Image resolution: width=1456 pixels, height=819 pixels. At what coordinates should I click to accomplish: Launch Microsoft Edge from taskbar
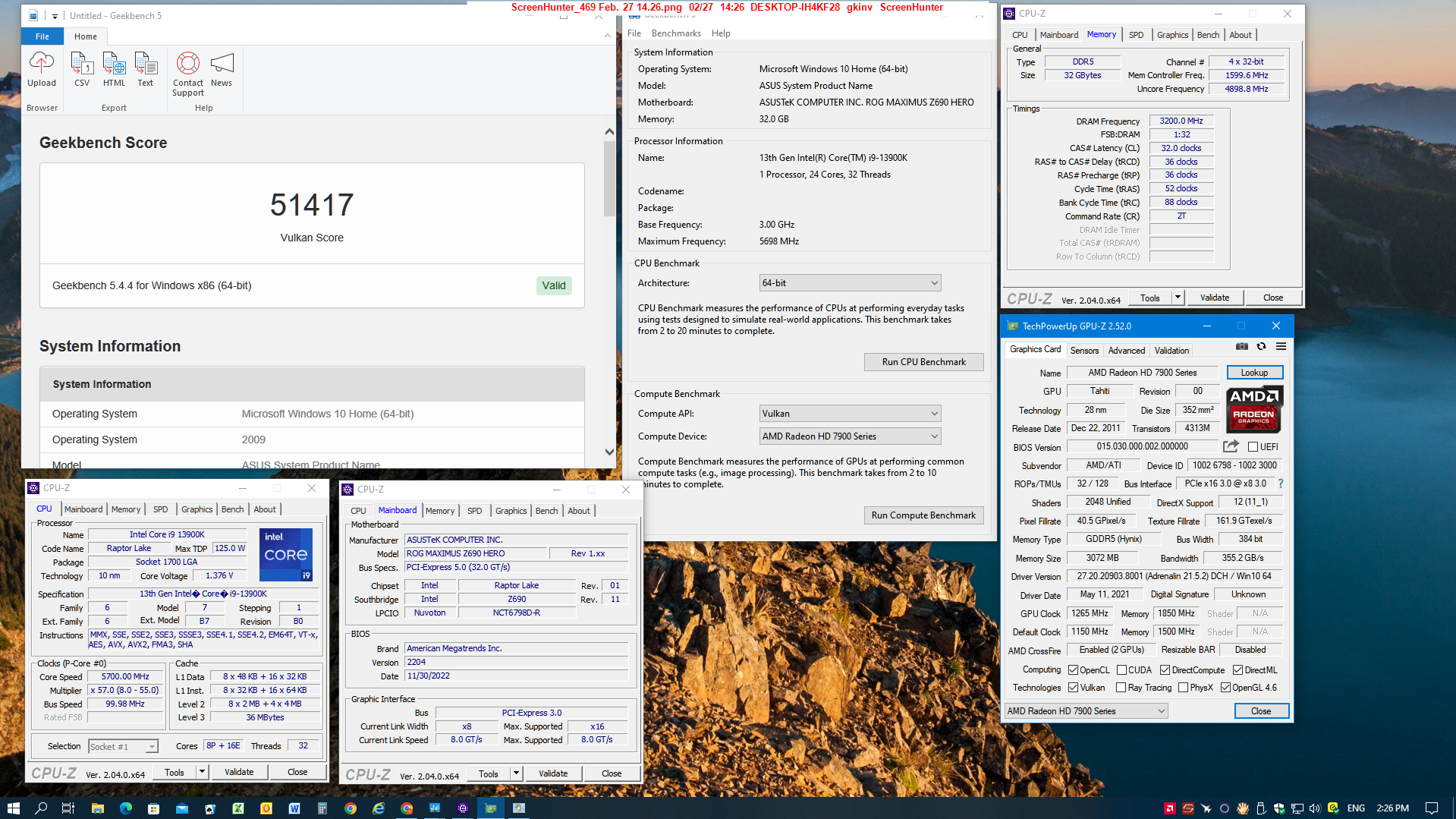point(125,808)
